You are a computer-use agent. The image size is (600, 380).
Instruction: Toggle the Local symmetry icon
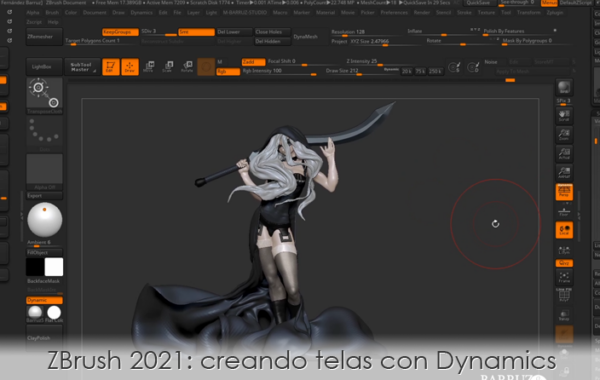pyautogui.click(x=564, y=230)
